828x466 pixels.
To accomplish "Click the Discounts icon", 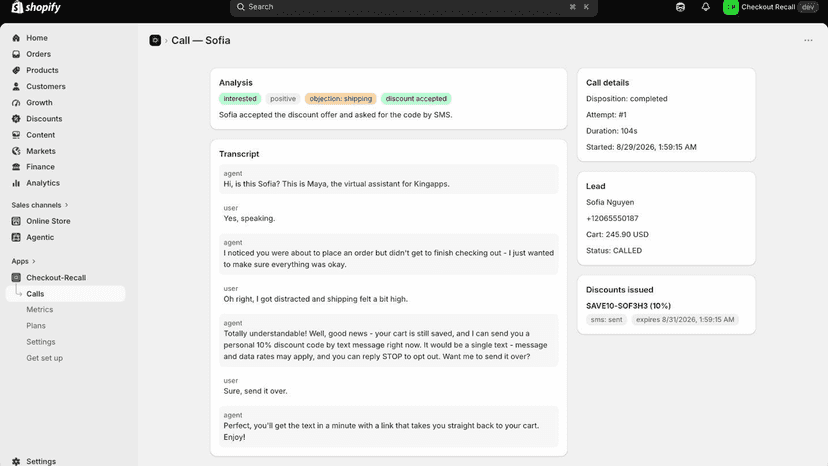I will [16, 119].
